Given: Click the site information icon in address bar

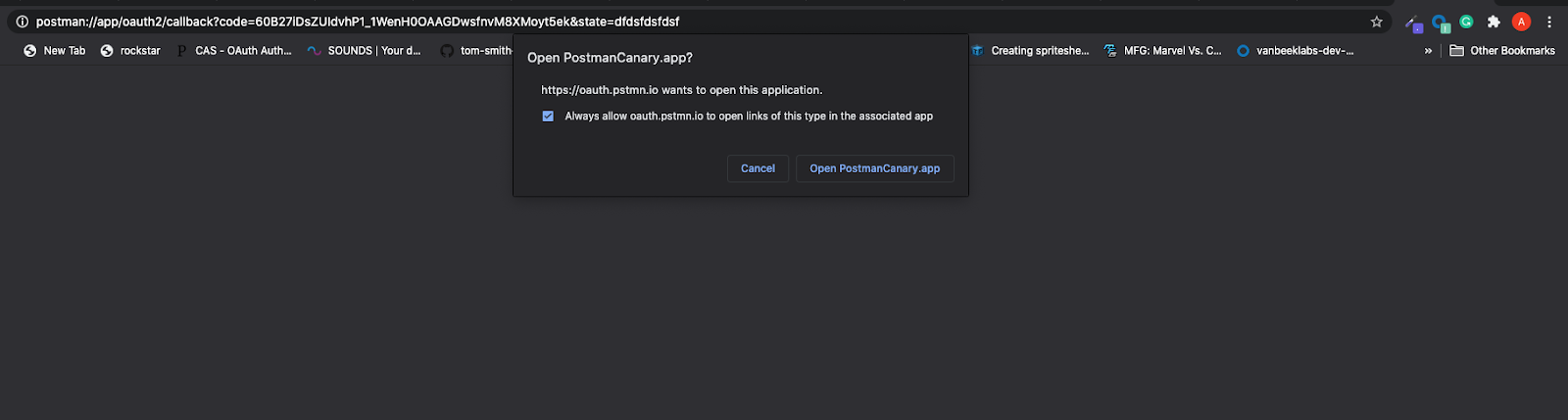Looking at the screenshot, I should tap(22, 22).
